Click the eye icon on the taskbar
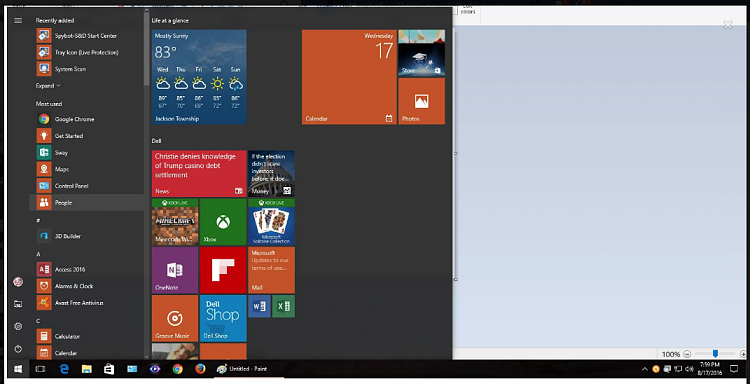The height and width of the screenshot is (384, 750). [154, 369]
